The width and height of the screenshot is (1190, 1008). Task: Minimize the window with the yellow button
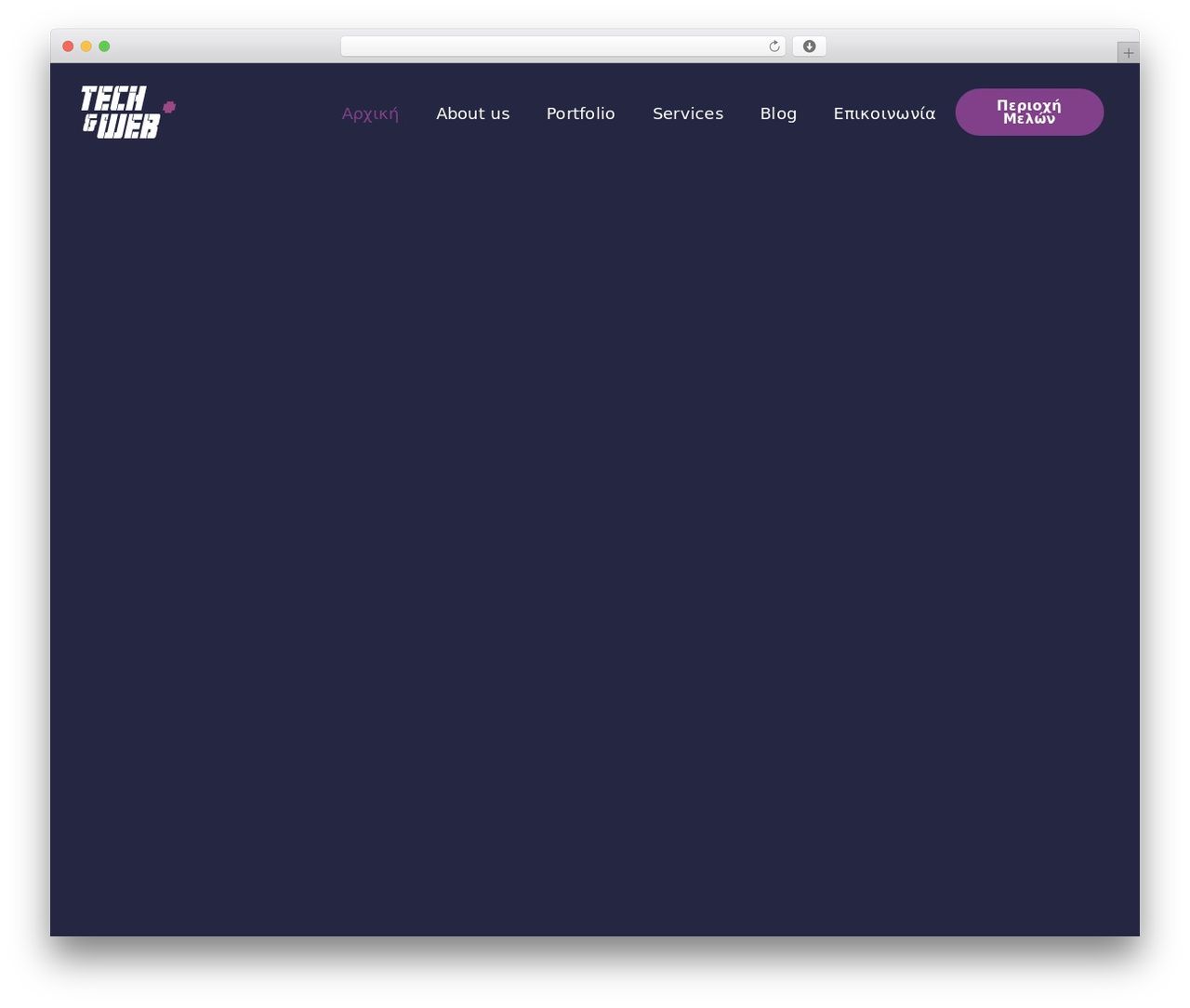click(86, 46)
